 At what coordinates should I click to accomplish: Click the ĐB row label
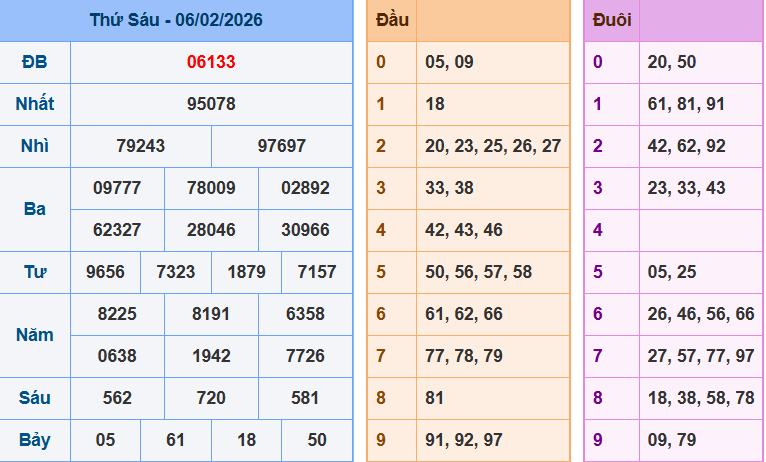click(x=35, y=62)
